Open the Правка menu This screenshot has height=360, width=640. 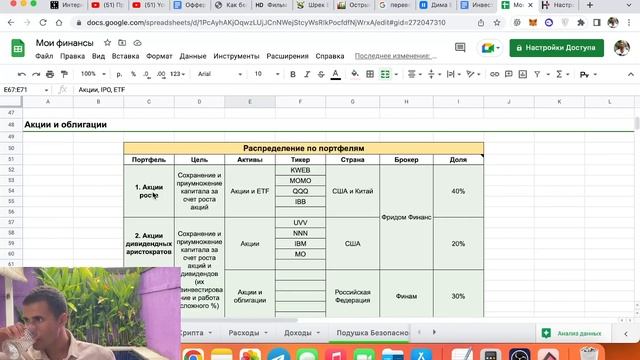(x=73, y=56)
